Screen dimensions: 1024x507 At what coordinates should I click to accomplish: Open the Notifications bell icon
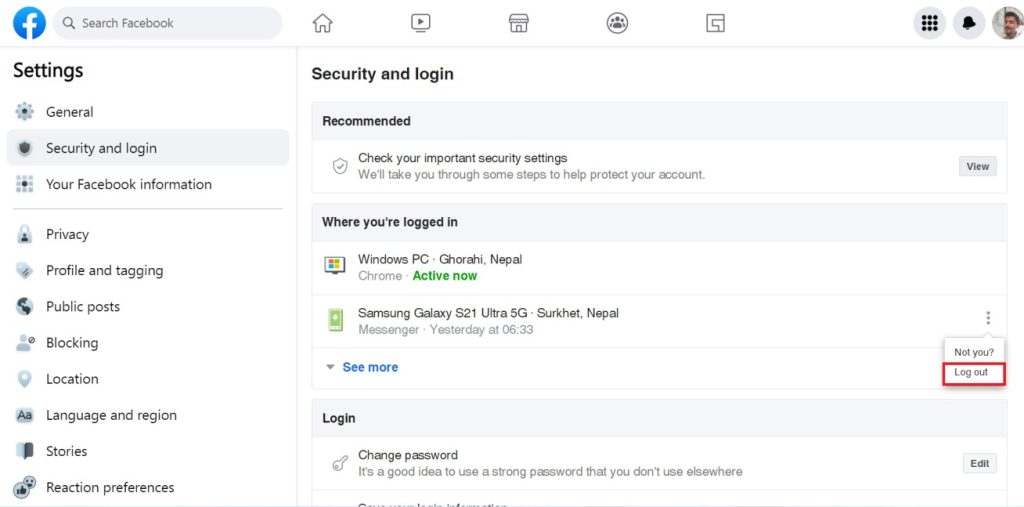click(969, 23)
